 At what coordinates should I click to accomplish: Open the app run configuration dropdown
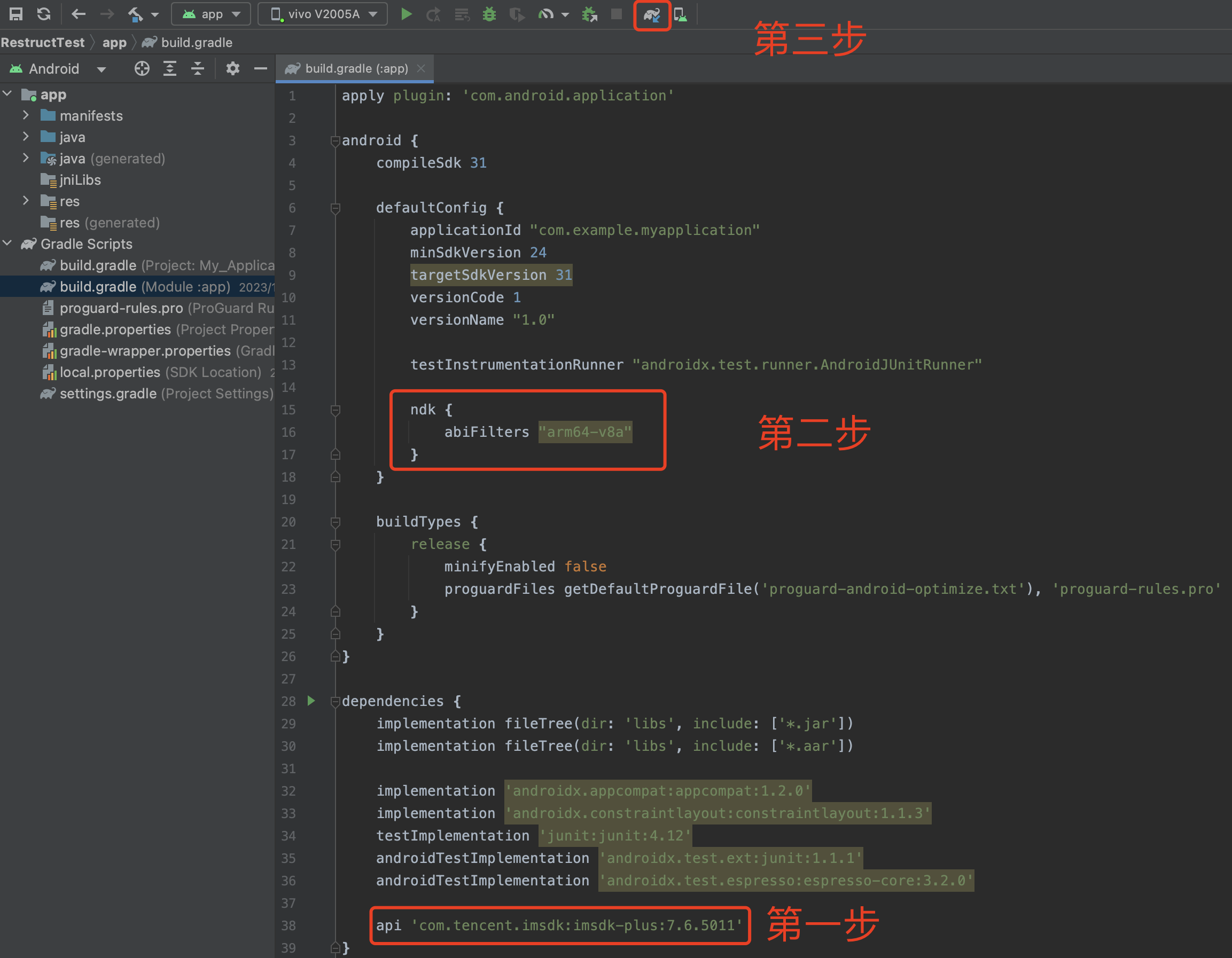coord(212,14)
